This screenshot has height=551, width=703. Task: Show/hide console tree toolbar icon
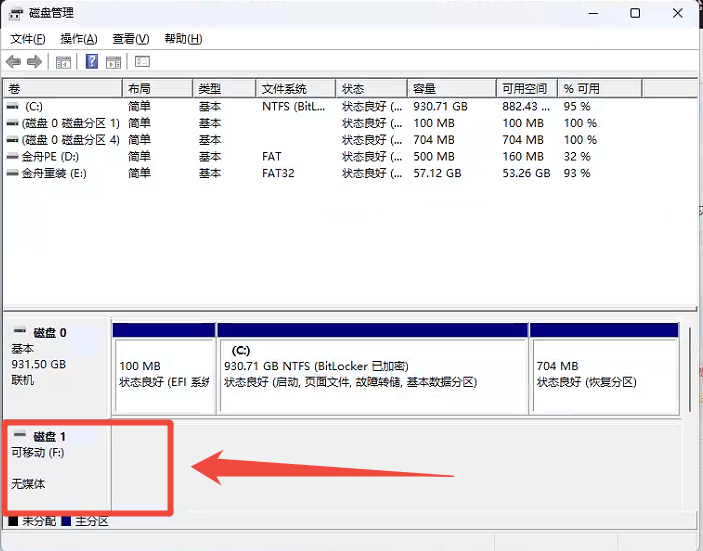coord(63,62)
